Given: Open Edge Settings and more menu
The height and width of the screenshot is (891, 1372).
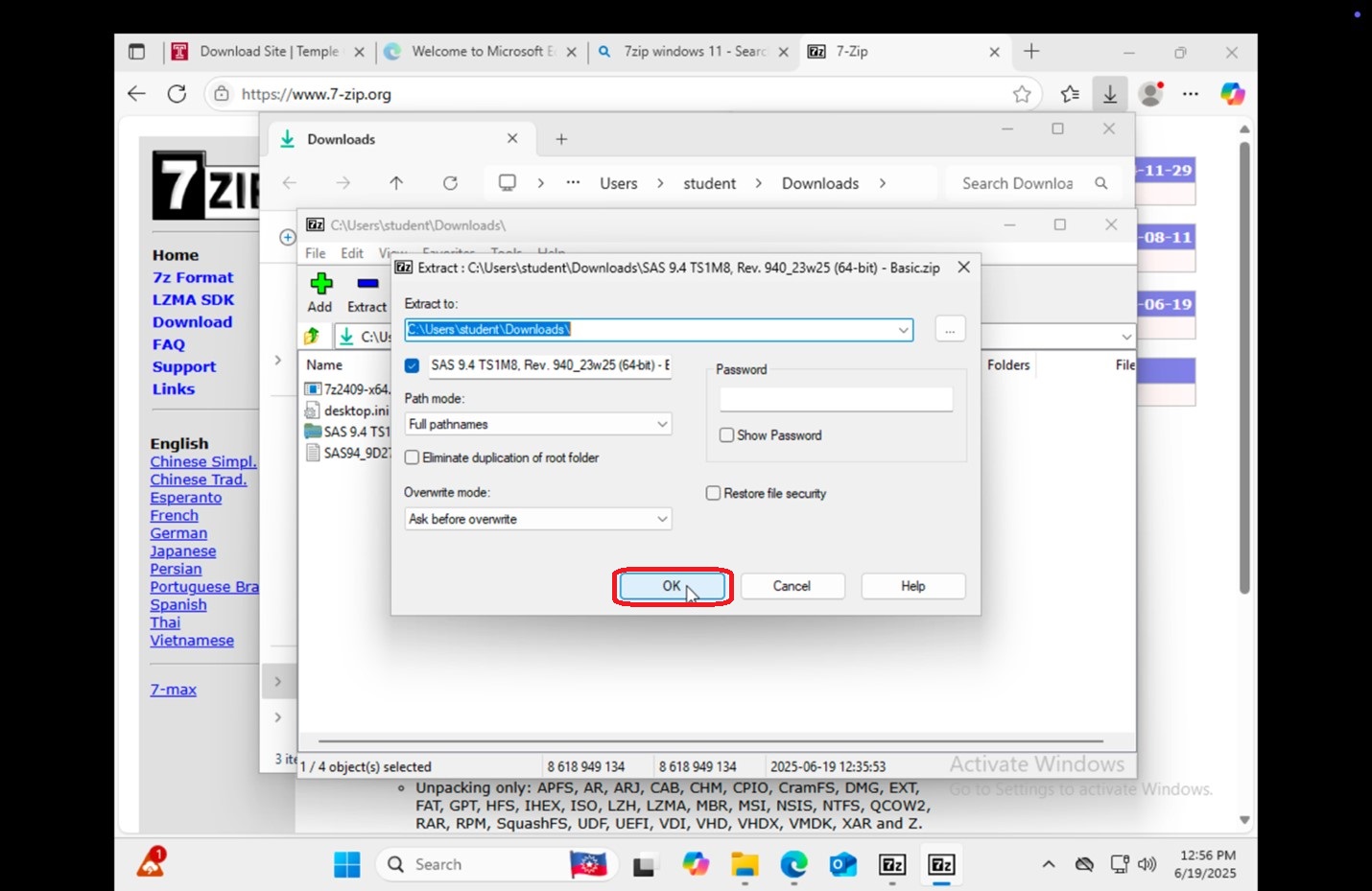Looking at the screenshot, I should click(1191, 94).
